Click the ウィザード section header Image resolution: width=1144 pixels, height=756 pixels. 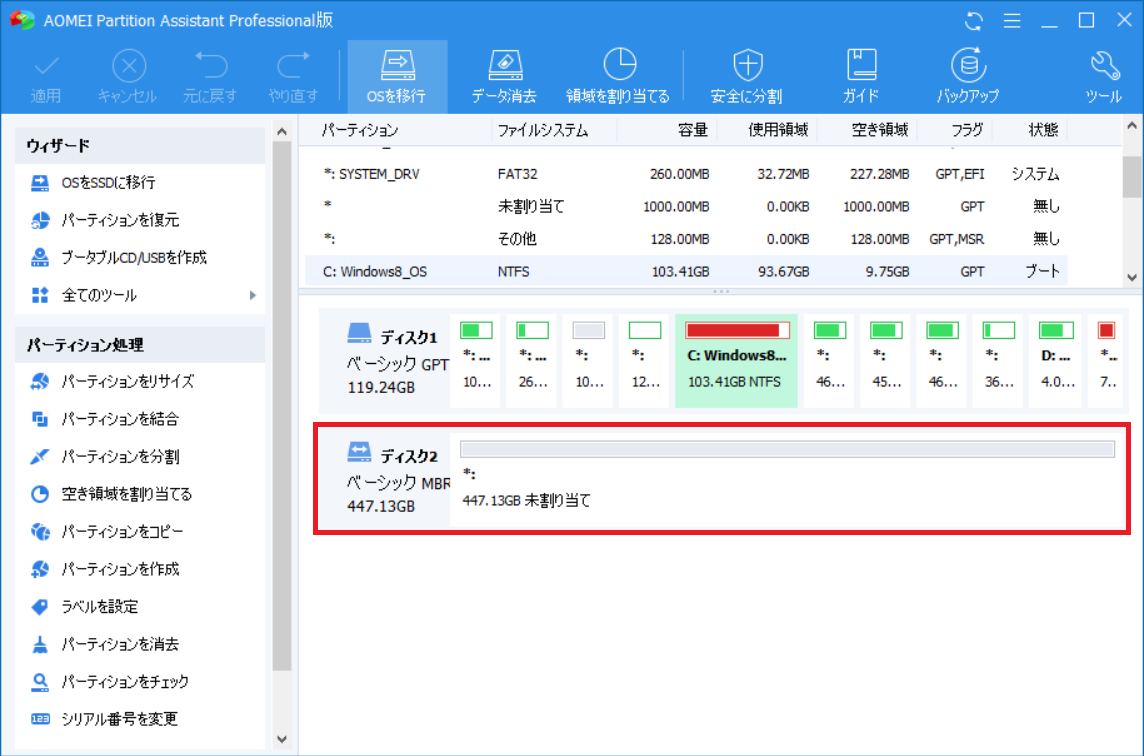(x=139, y=146)
